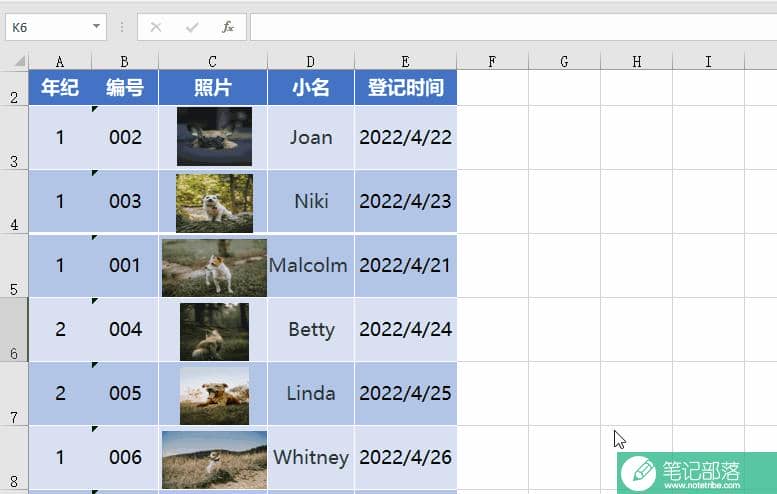This screenshot has width=777, height=494.
Task: Select Whitney's dog photo thumbnail
Action: (214, 460)
